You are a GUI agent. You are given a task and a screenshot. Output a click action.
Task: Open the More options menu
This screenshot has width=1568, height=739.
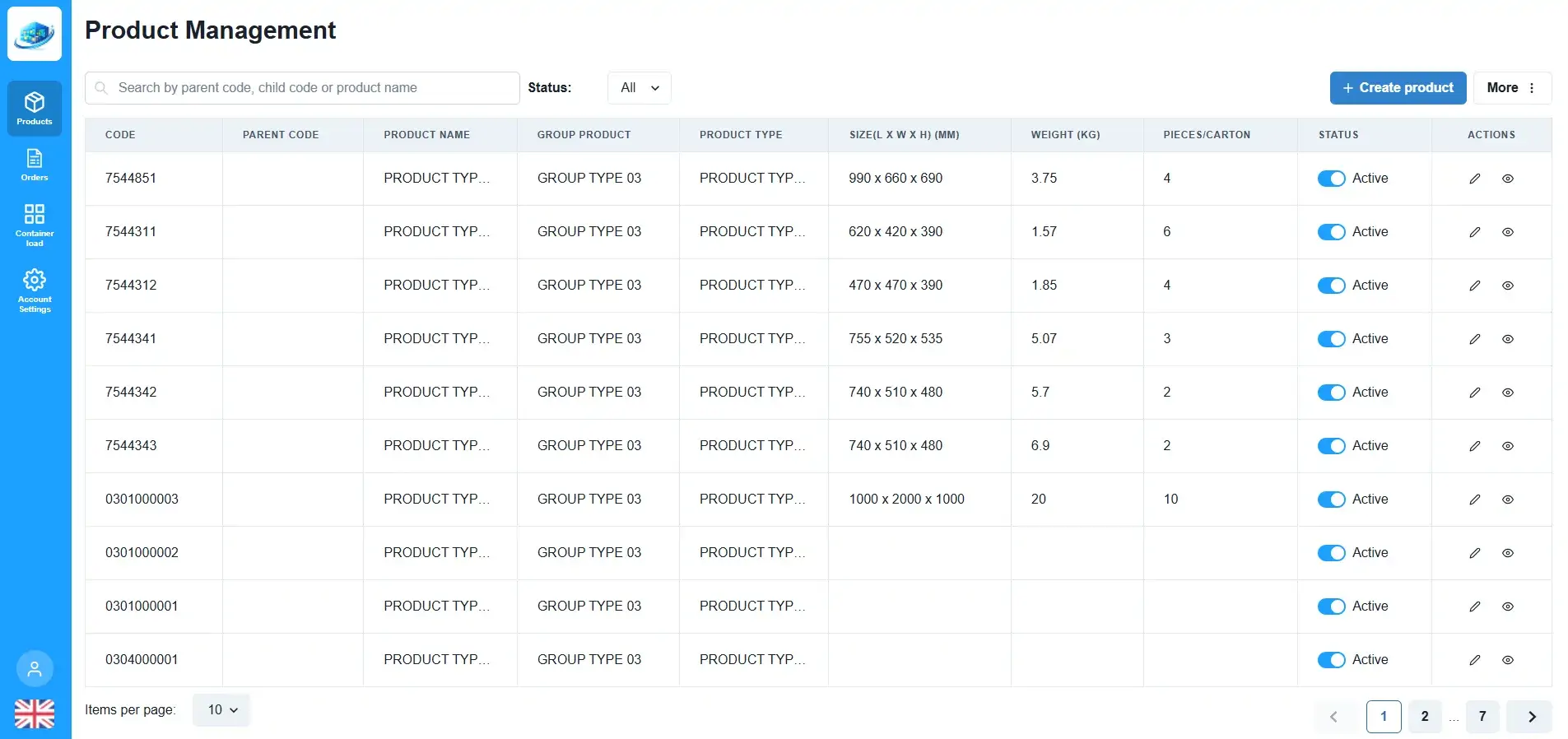(1512, 88)
